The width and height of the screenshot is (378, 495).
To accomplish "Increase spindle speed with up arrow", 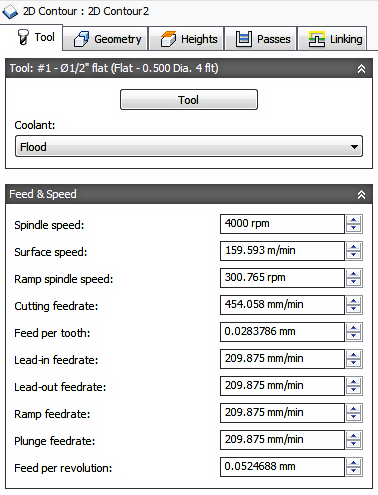I will 354,220.
